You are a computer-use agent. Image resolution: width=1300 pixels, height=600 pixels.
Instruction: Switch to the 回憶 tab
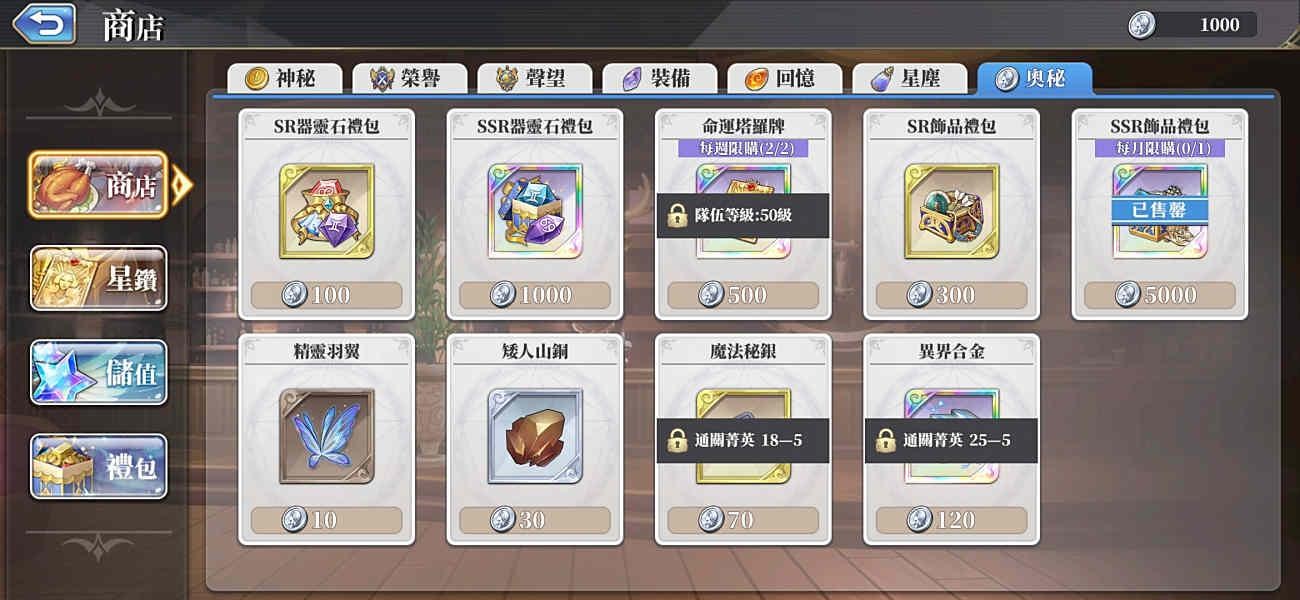coord(785,78)
